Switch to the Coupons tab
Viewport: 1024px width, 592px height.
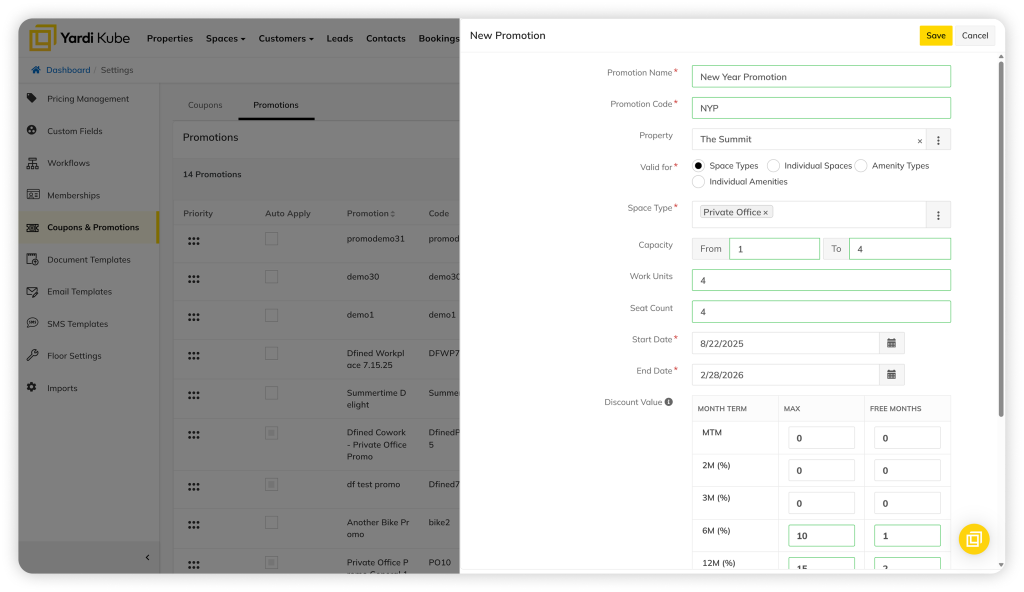(205, 105)
